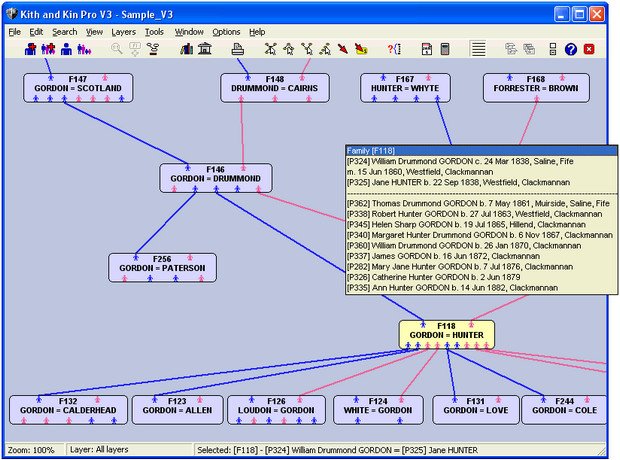Click the report page toolbar icon
The height and width of the screenshot is (460, 620).
pyautogui.click(x=427, y=49)
